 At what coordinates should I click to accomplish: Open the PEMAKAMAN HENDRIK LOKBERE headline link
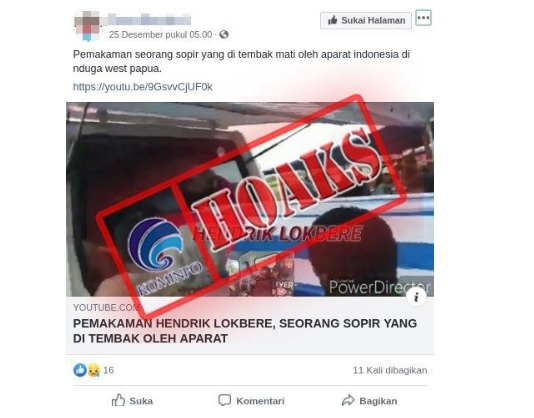(245, 331)
